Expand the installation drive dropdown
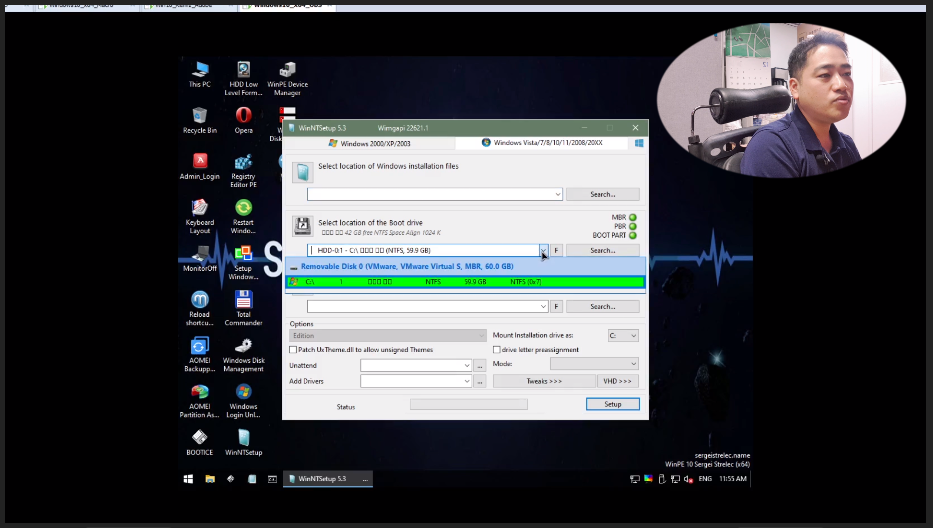 (543, 307)
